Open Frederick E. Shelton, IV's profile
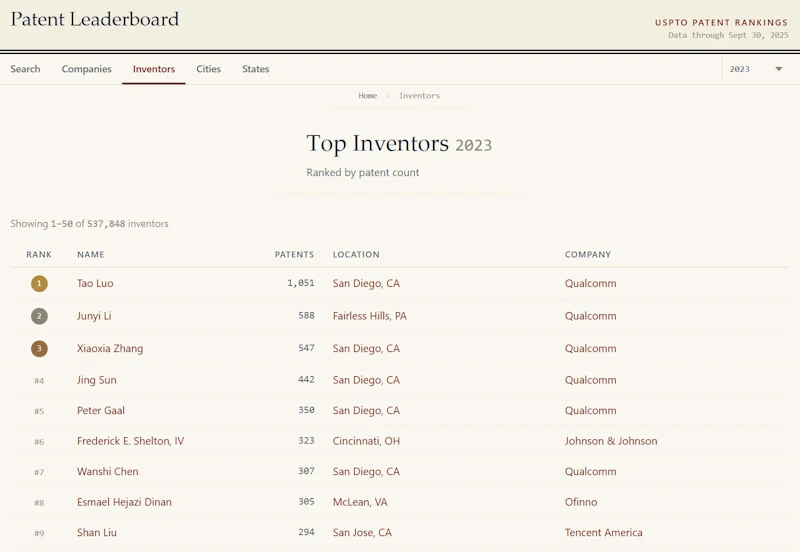 (130, 441)
